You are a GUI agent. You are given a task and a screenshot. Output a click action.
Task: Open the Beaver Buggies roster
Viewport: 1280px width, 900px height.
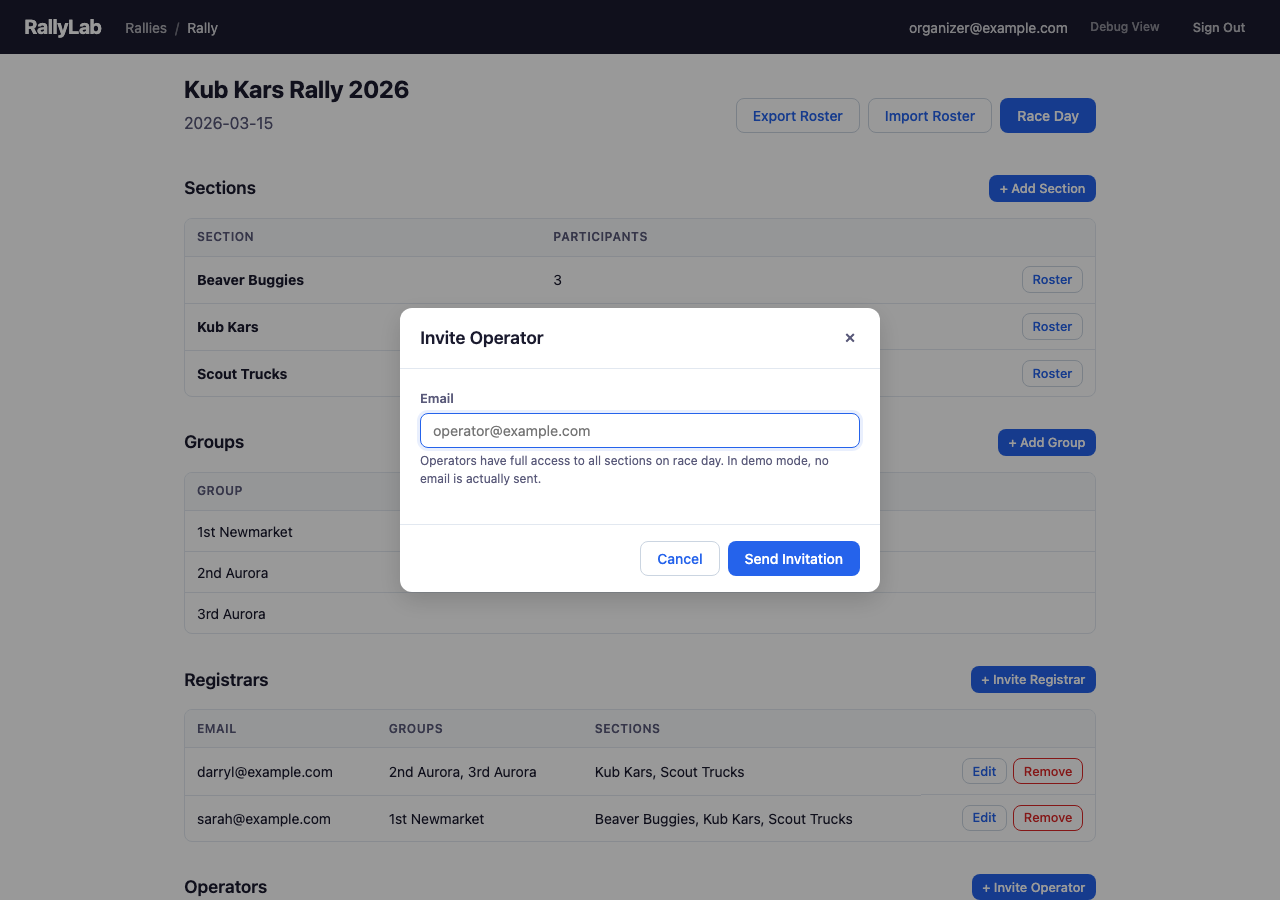1052,280
